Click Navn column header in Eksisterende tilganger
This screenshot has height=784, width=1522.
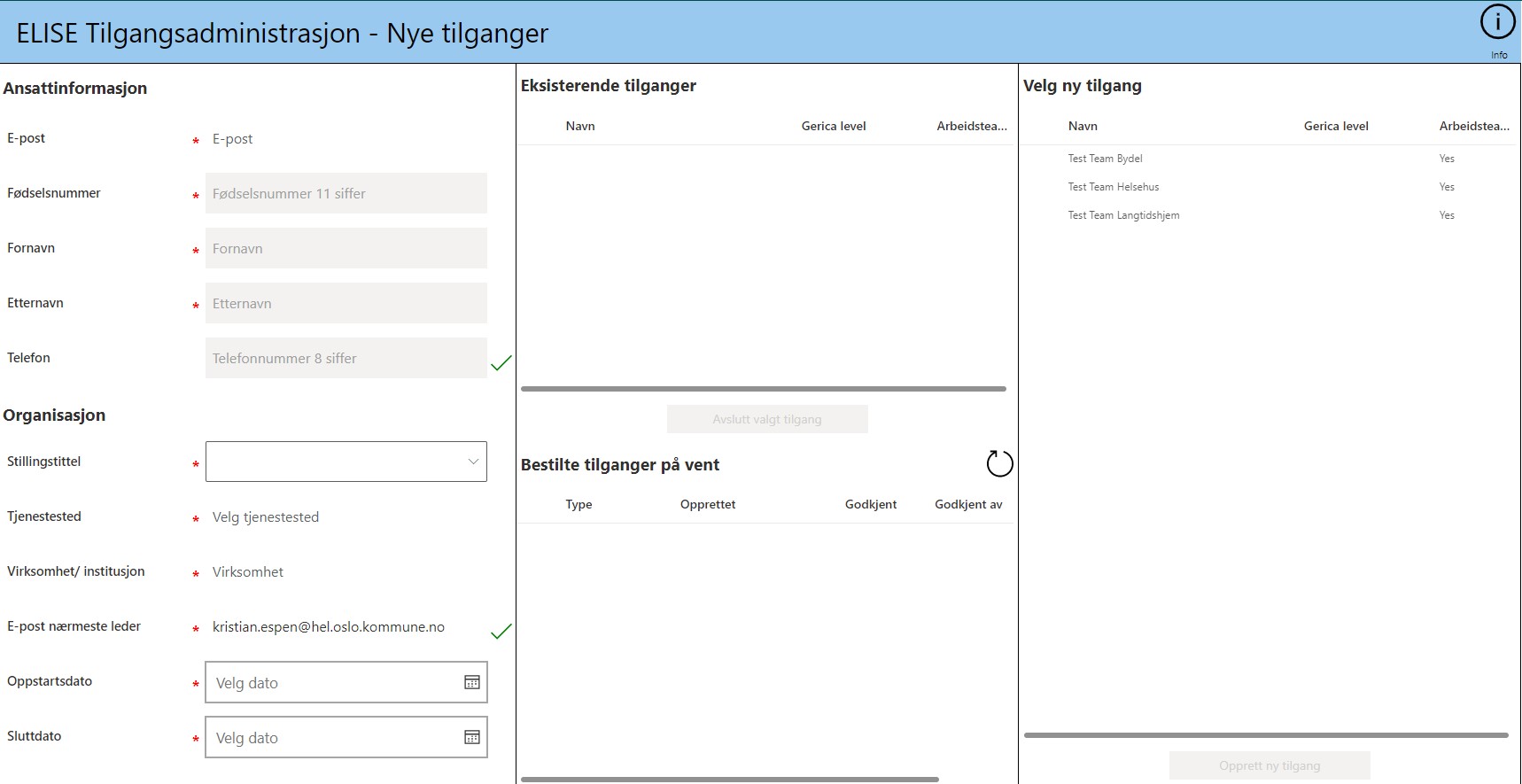click(580, 126)
